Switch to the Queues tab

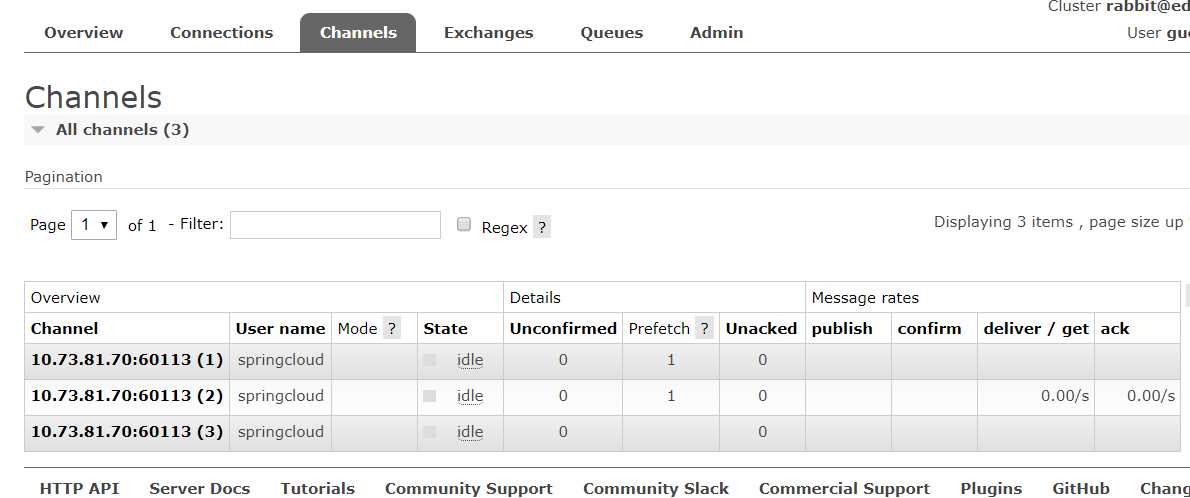611,33
